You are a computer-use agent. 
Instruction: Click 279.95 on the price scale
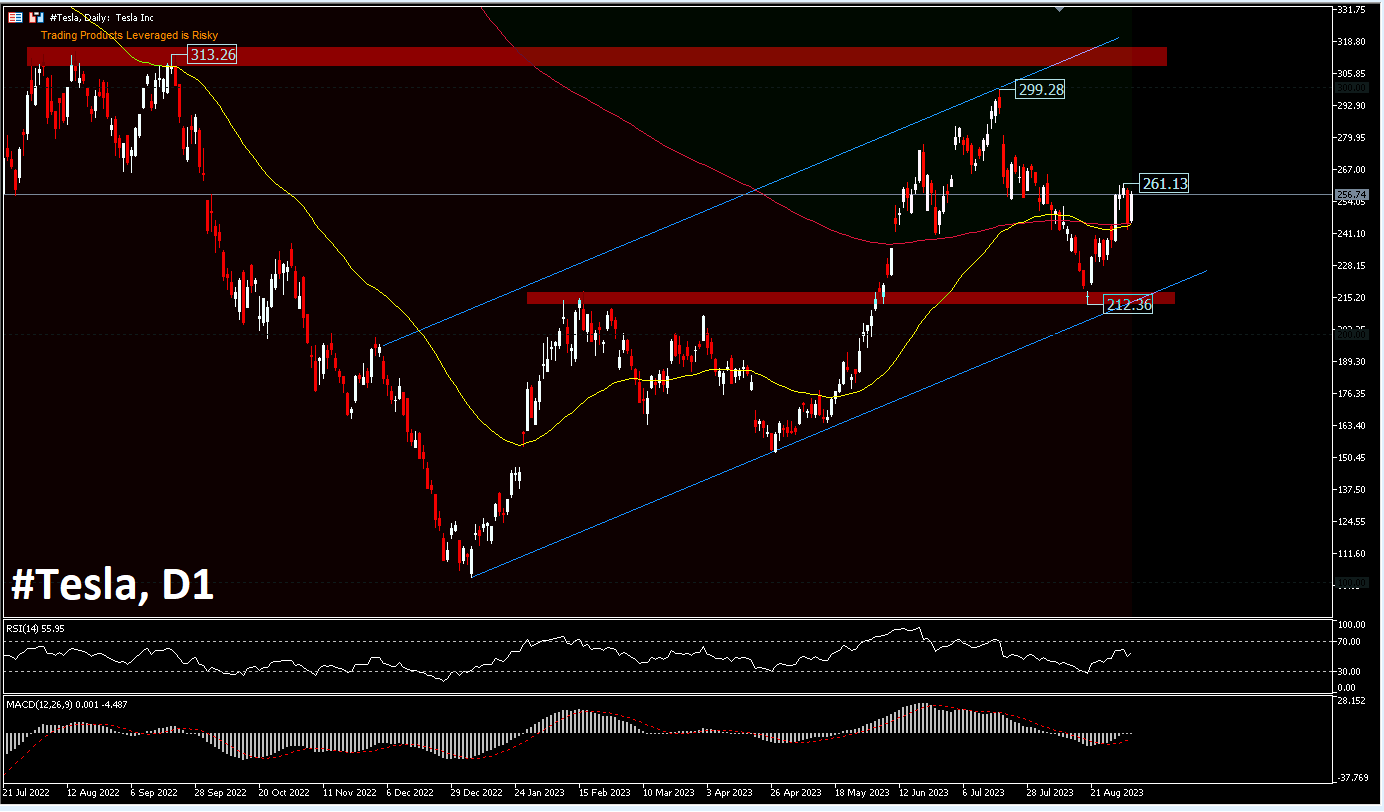click(1353, 138)
